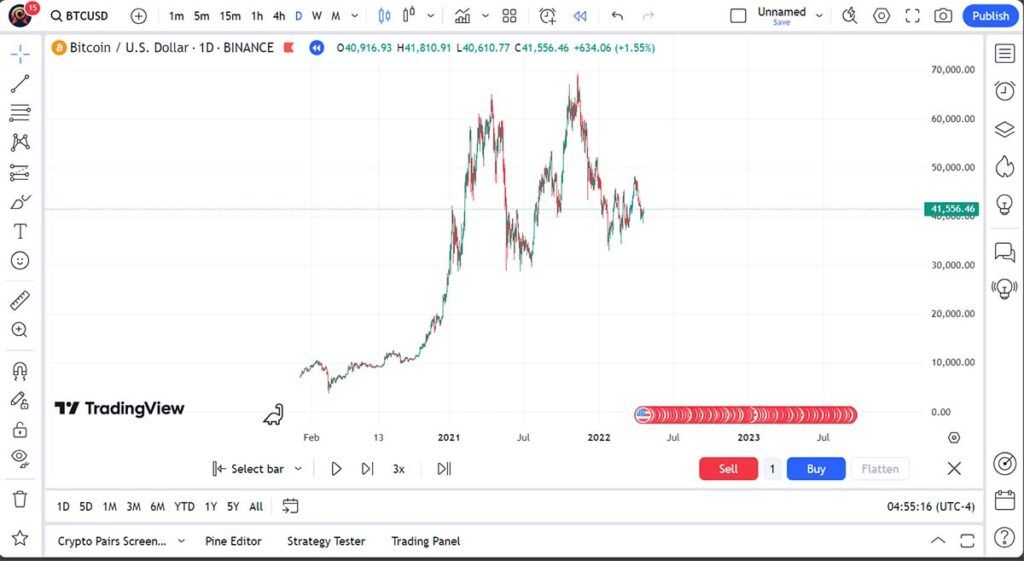Click the replay speed 3x control

pyautogui.click(x=398, y=468)
